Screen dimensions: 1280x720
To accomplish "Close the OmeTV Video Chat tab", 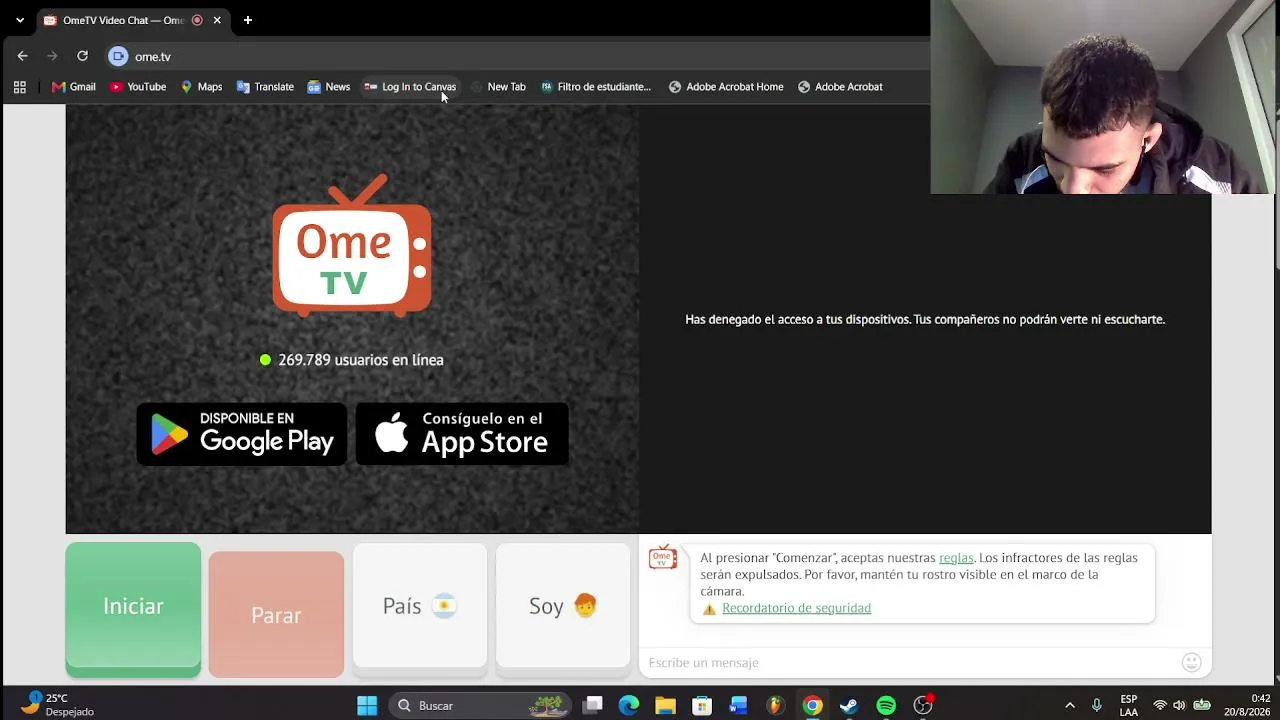I will tap(217, 20).
